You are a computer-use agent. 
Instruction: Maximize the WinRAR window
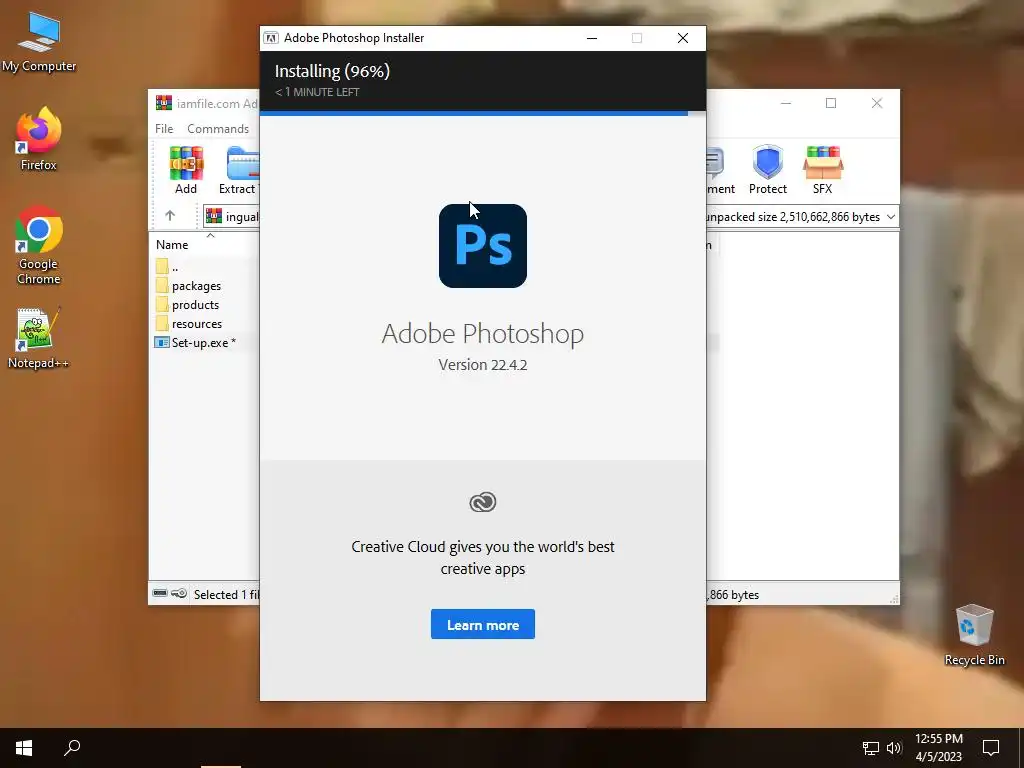point(831,103)
